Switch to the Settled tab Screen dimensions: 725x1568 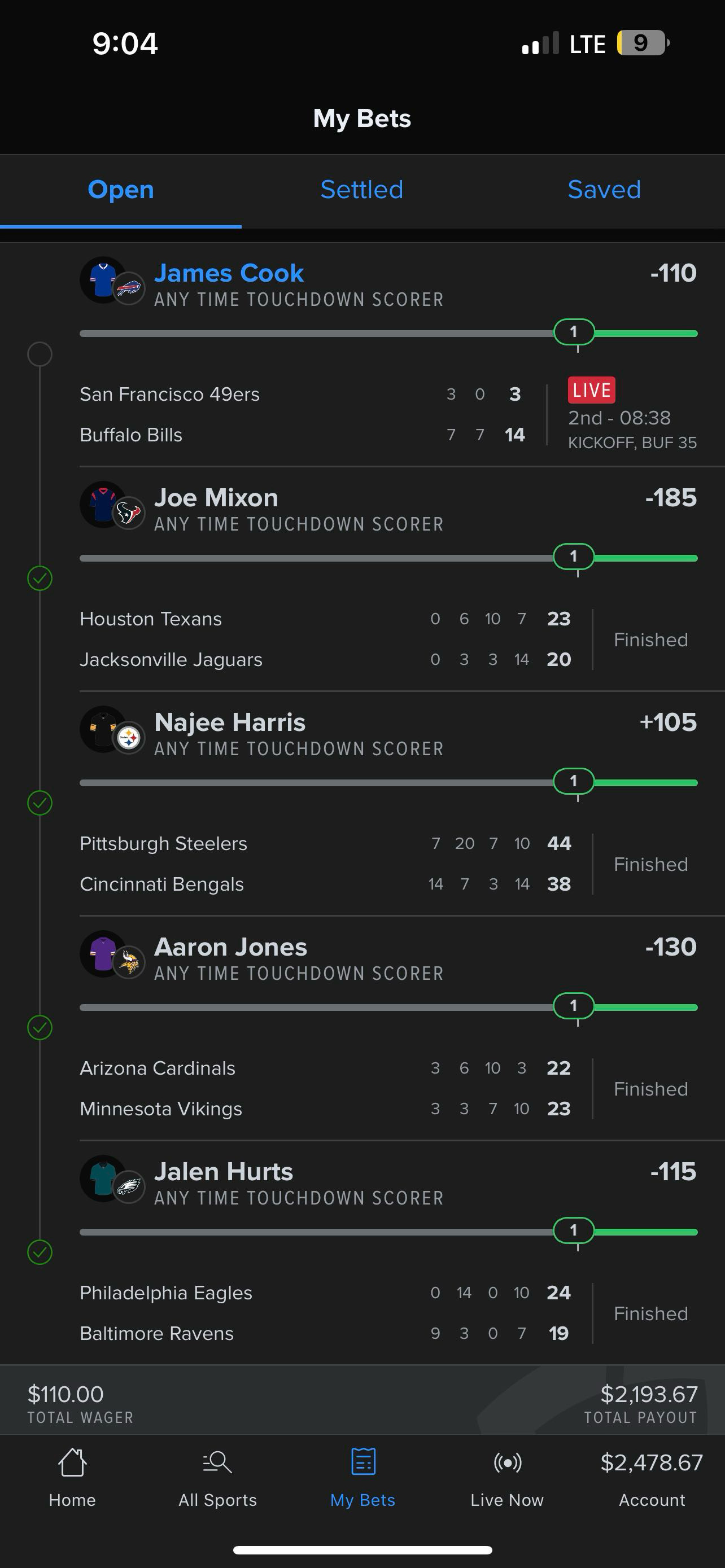pyautogui.click(x=361, y=190)
